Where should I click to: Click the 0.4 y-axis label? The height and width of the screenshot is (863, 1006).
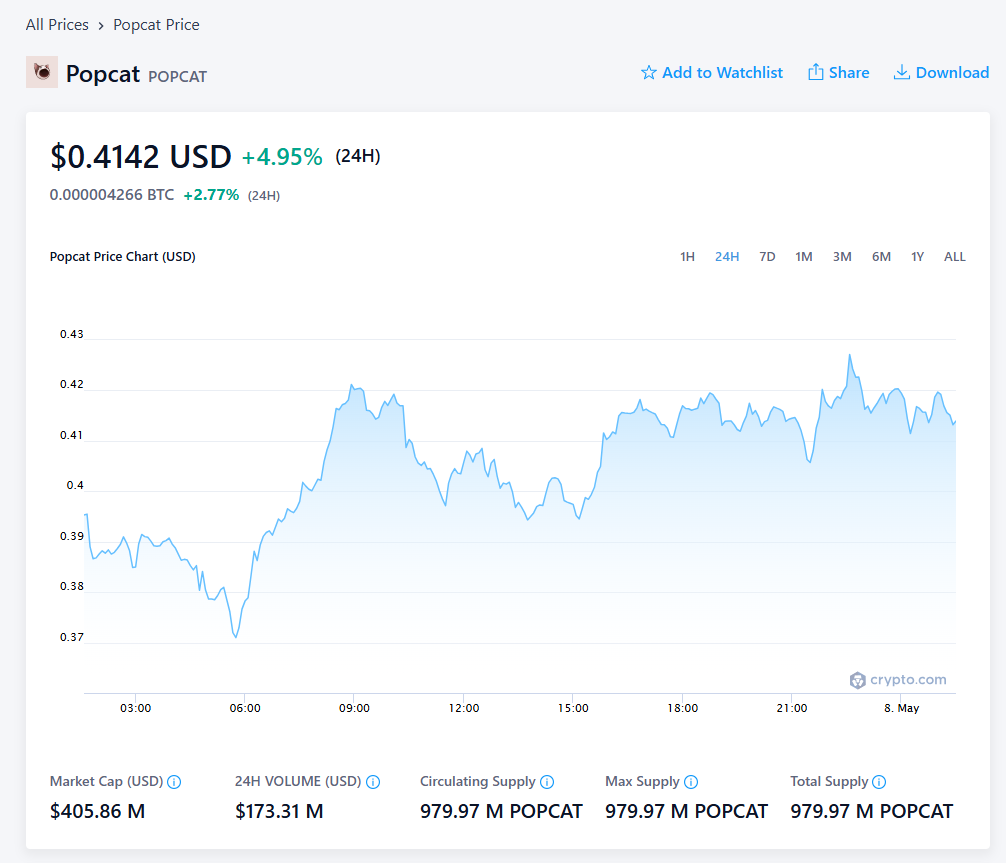click(x=75, y=486)
